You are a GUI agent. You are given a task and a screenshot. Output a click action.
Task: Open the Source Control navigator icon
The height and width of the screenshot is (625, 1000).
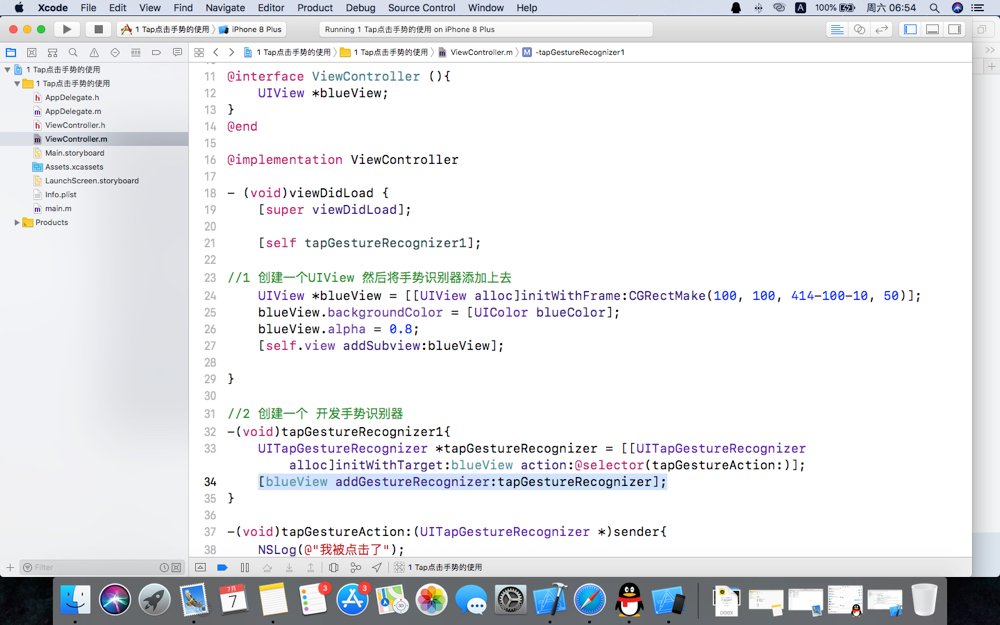point(31,52)
